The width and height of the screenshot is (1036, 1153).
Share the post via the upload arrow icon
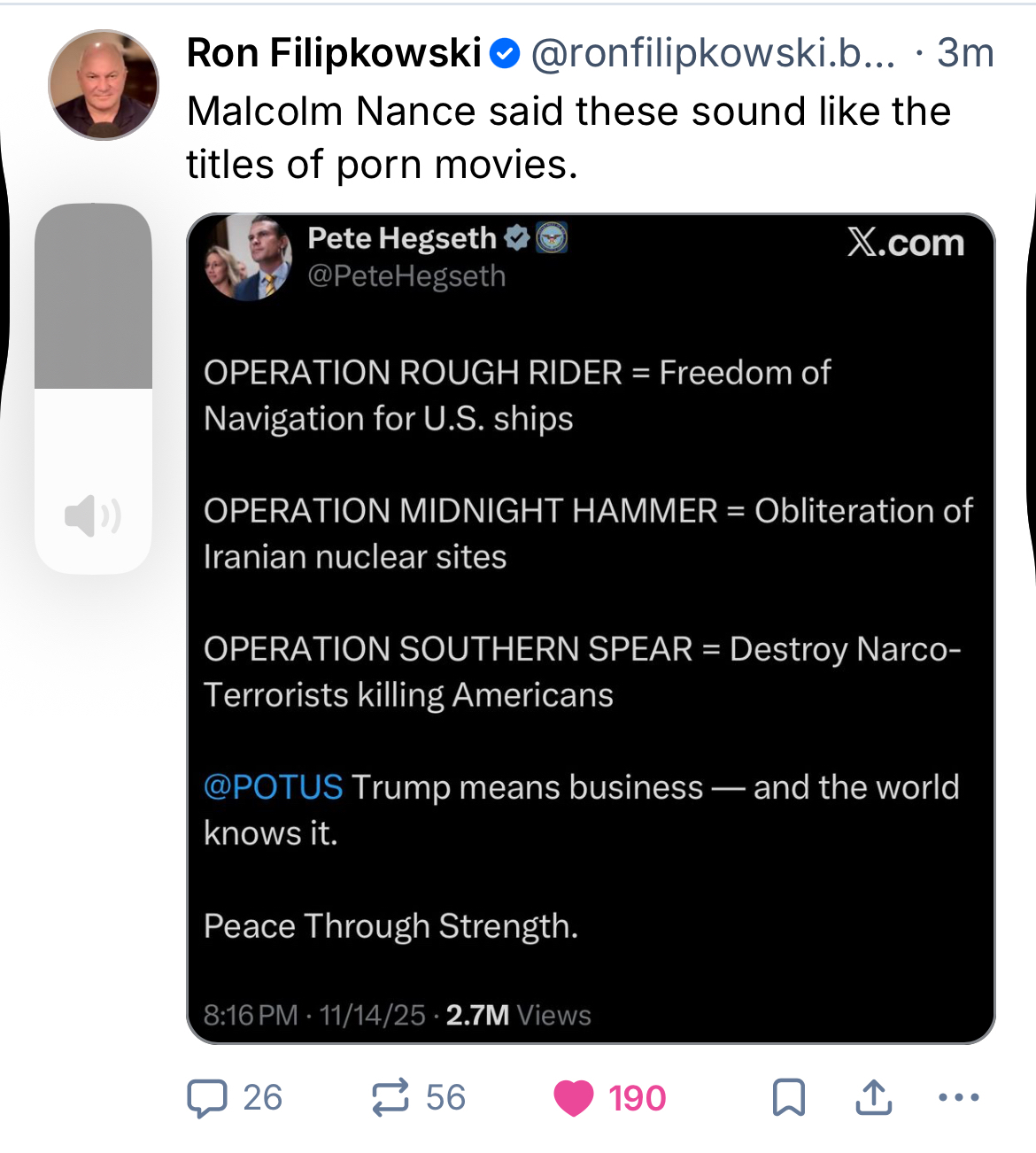pyautogui.click(x=873, y=1097)
